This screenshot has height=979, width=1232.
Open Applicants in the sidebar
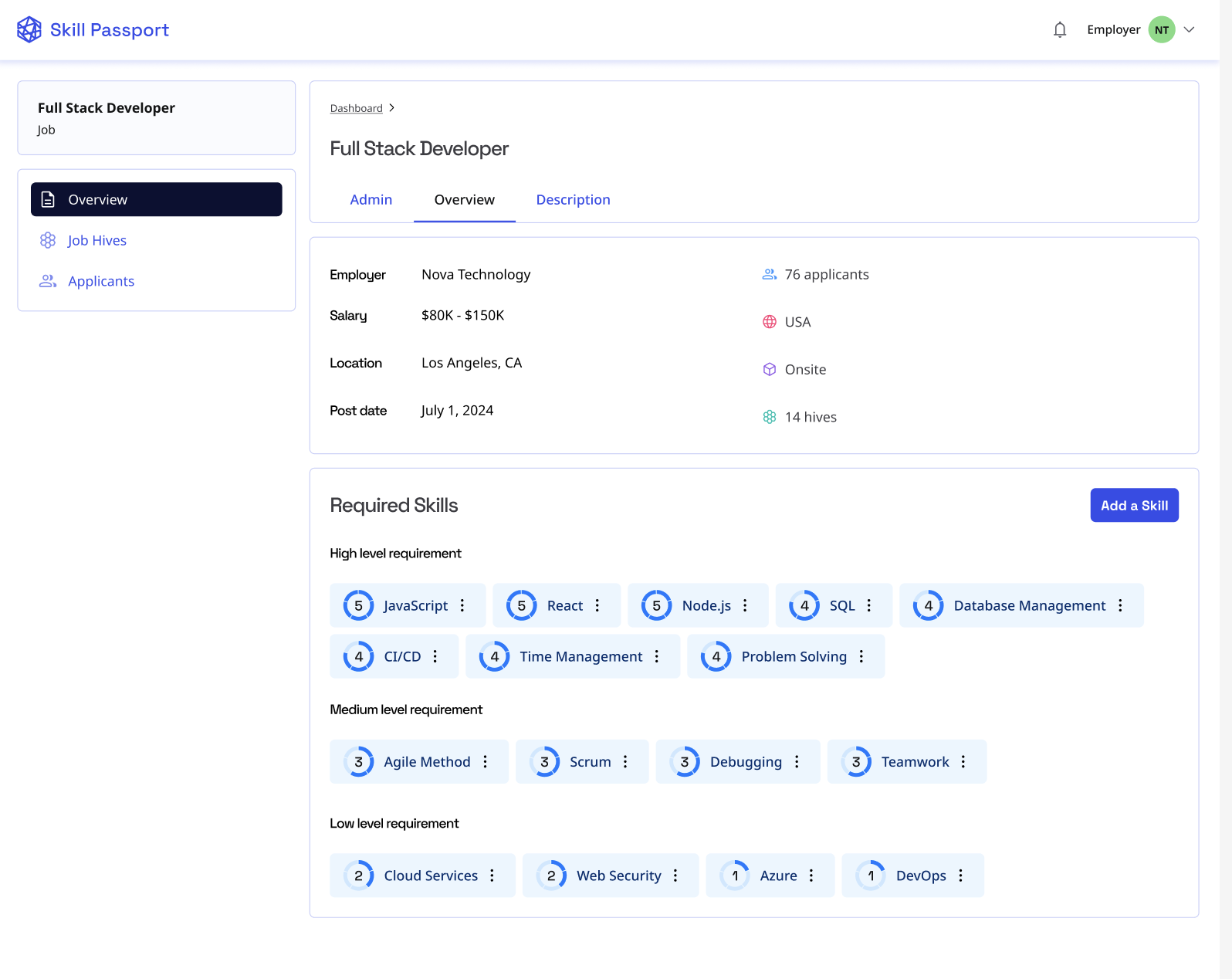click(100, 282)
